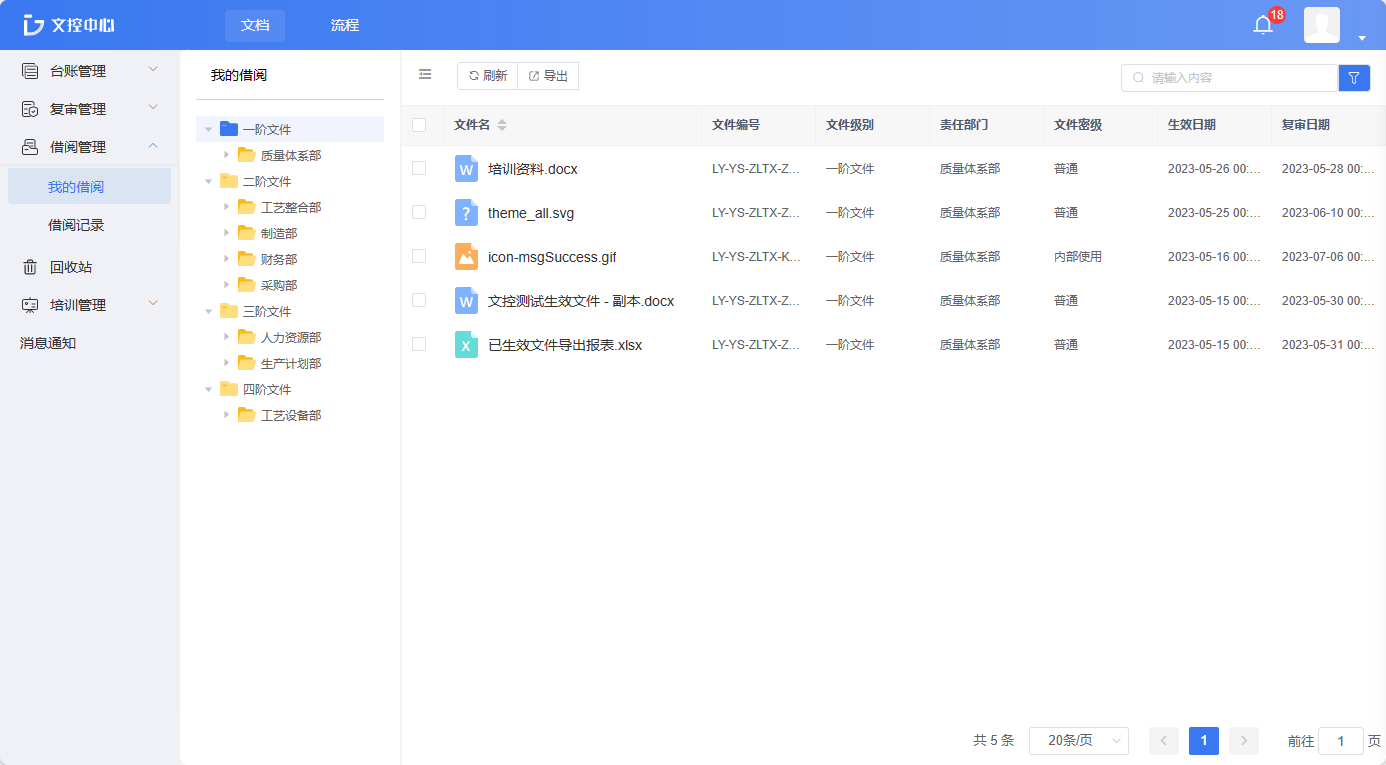Click the list view icon left of 刷新
The width and height of the screenshot is (1386, 765).
pyautogui.click(x=424, y=74)
